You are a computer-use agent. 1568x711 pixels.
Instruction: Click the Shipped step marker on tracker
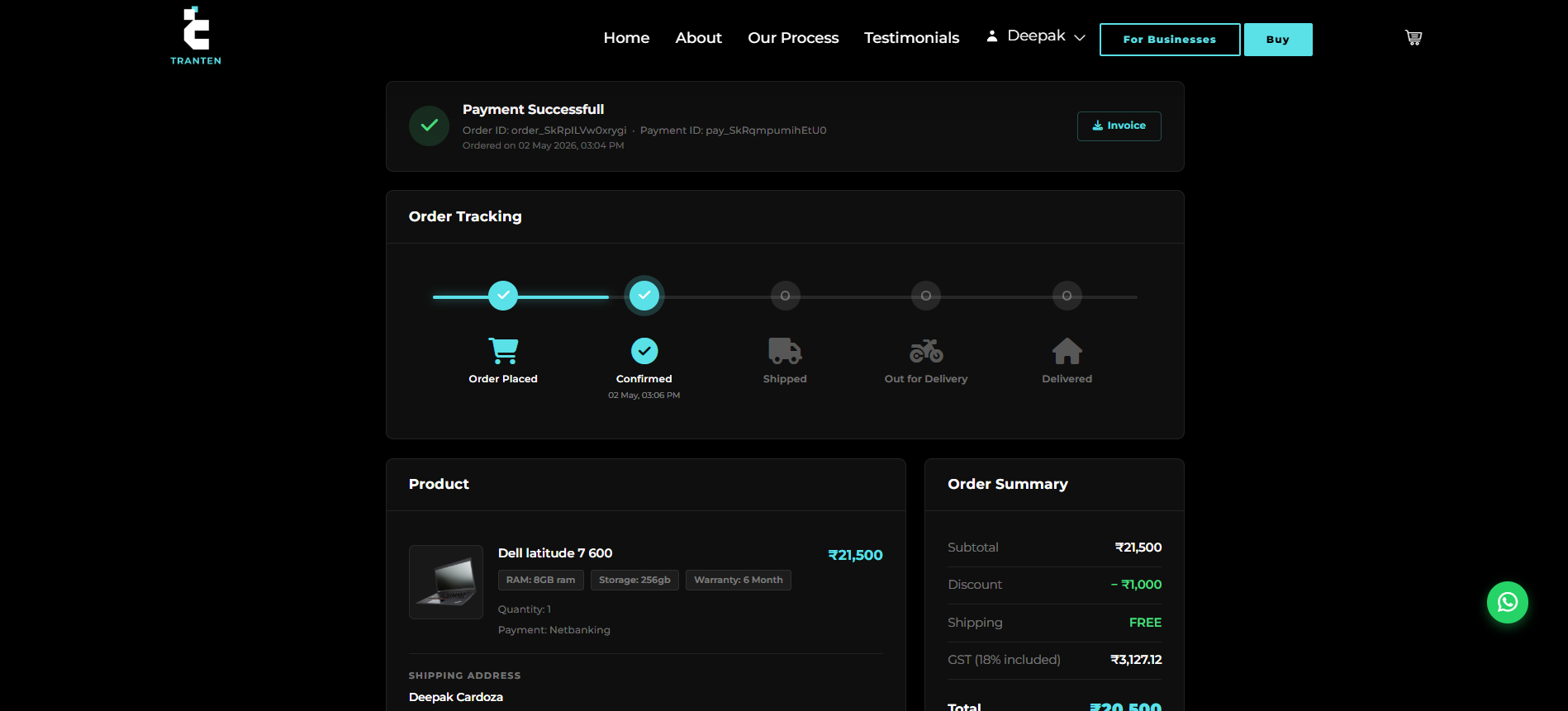(x=785, y=296)
